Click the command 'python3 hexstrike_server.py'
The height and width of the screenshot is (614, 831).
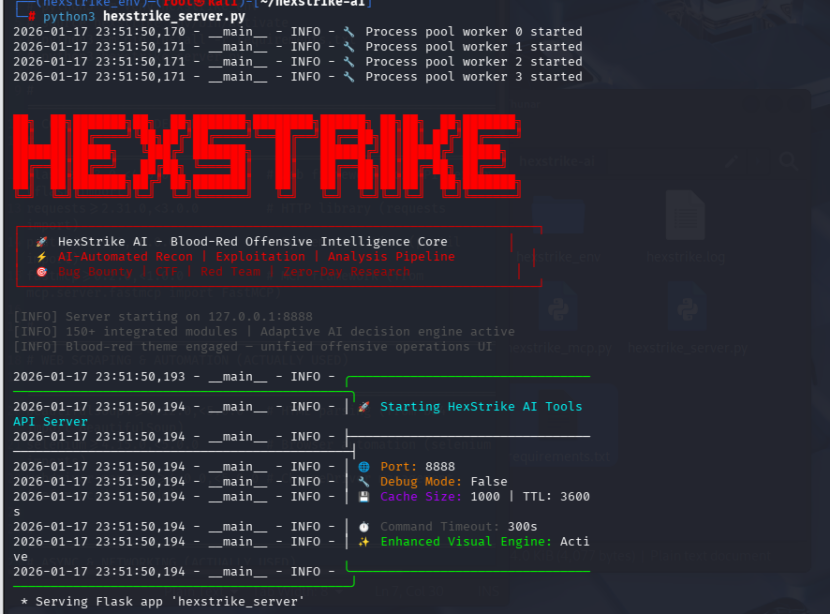[x=144, y=16]
